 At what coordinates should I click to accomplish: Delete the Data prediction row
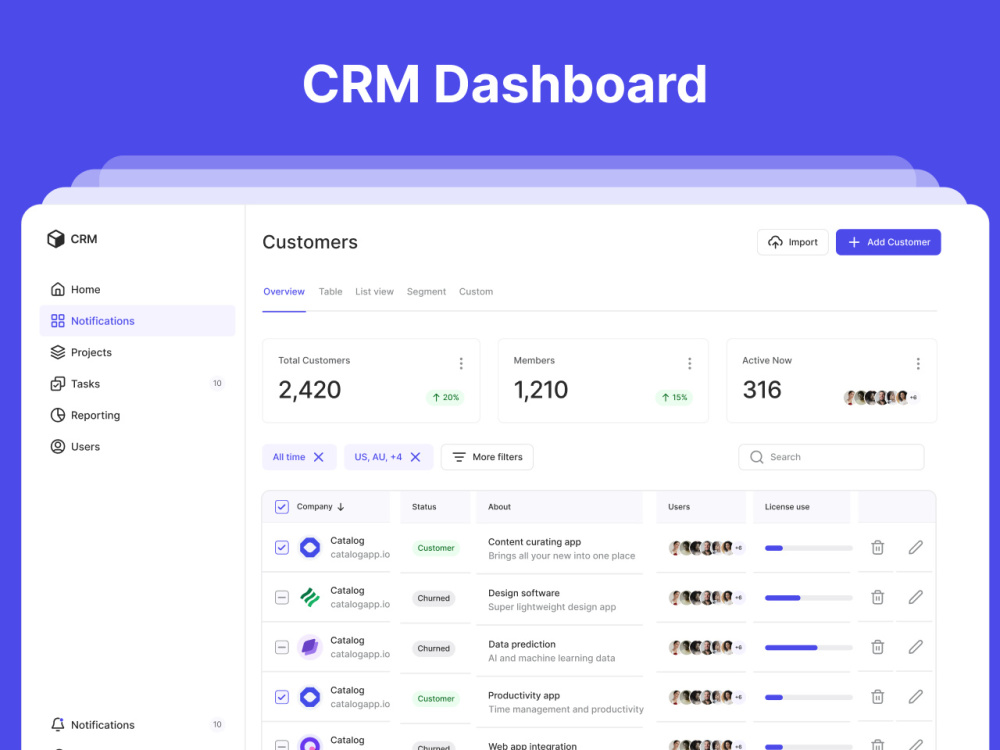coord(878,647)
